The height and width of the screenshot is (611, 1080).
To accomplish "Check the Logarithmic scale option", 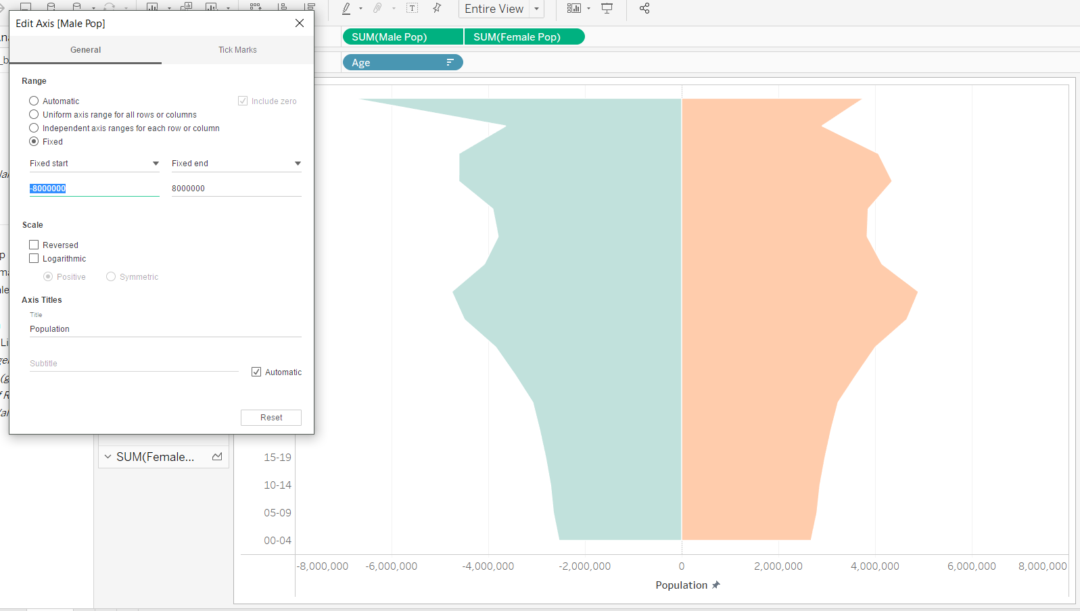I will pyautogui.click(x=34, y=258).
